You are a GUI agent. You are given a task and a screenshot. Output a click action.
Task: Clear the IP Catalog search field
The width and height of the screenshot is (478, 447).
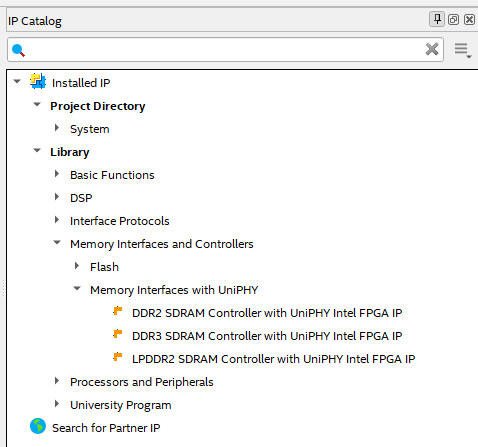[432, 49]
